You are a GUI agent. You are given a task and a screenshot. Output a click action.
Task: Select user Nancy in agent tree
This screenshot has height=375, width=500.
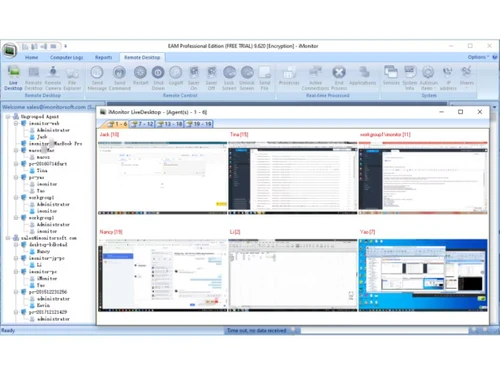(43, 251)
